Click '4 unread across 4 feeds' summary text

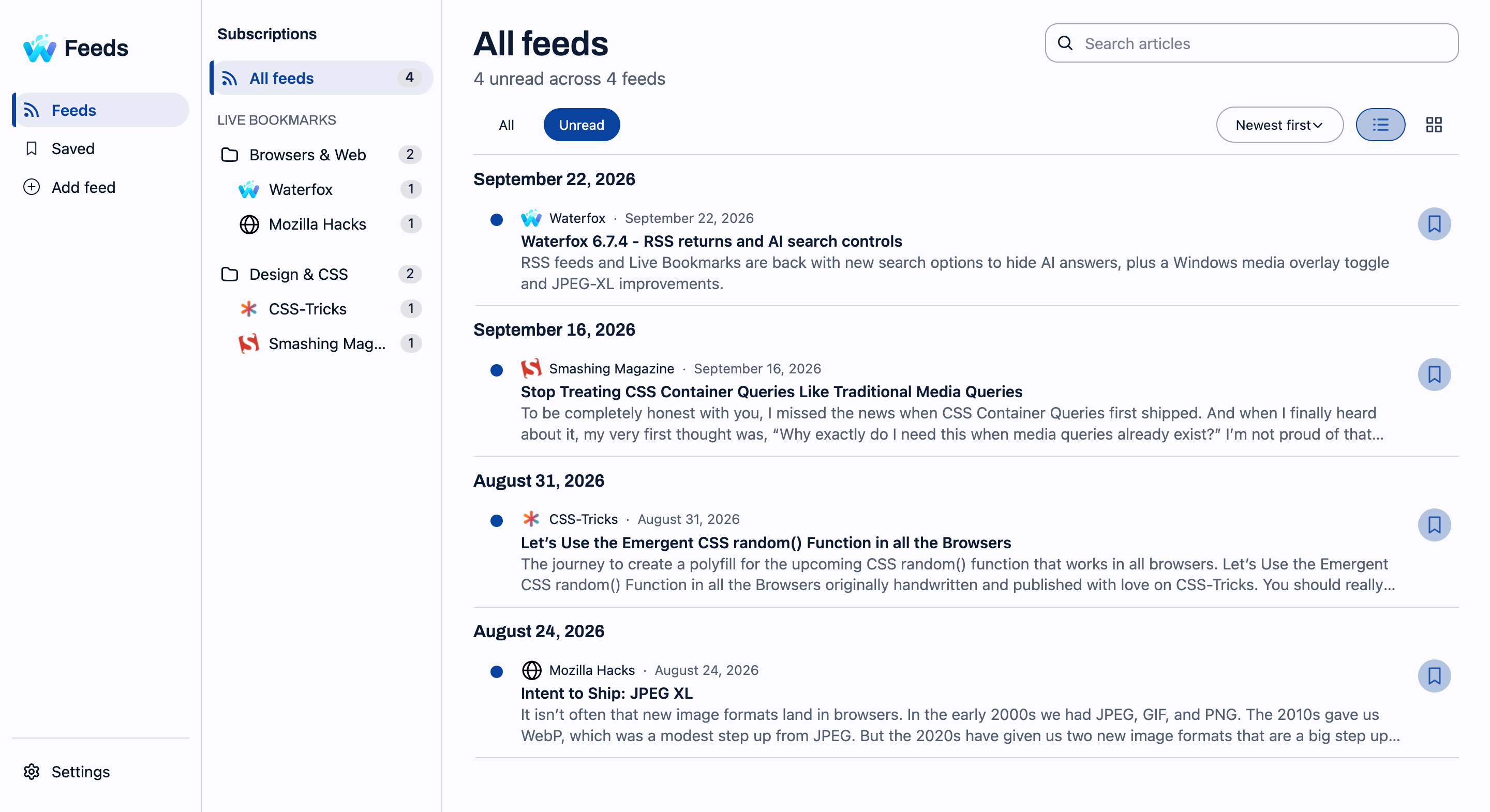569,79
